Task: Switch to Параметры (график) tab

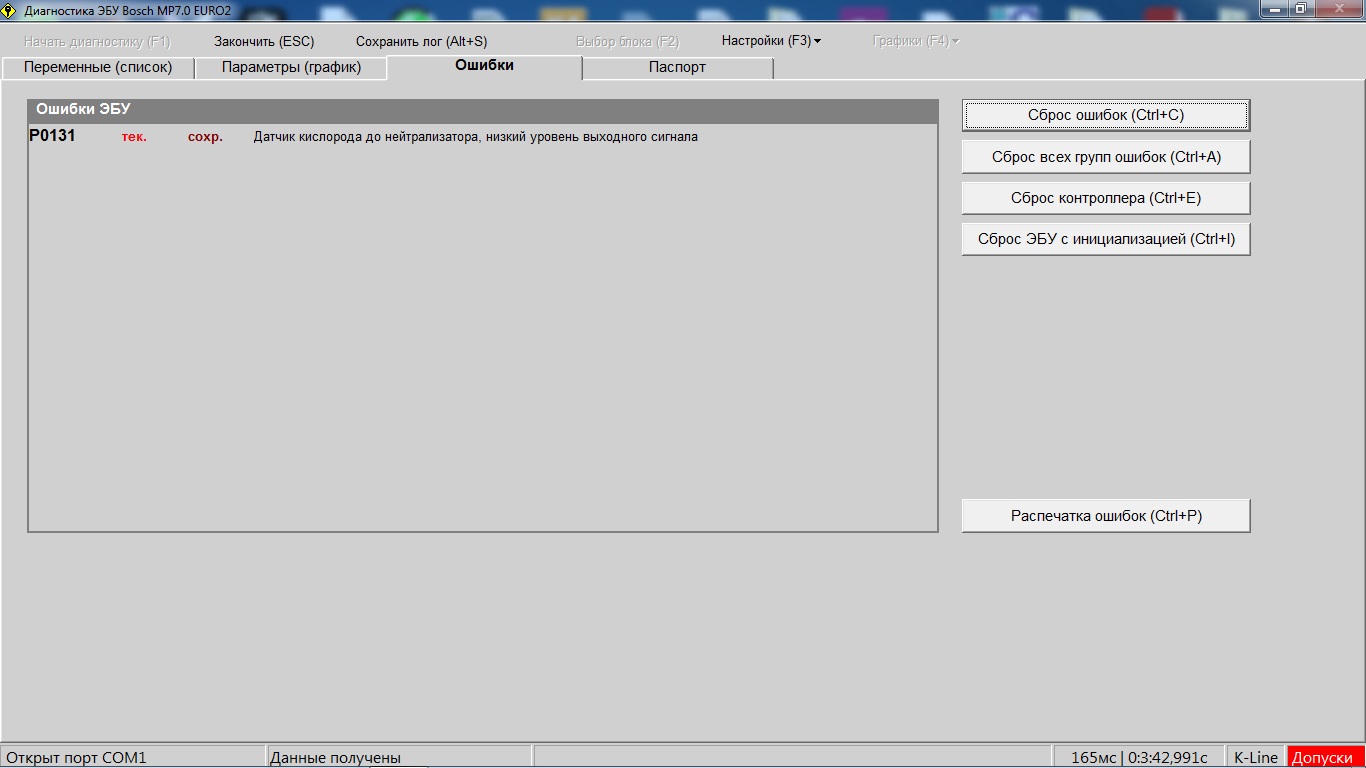Action: pos(291,67)
